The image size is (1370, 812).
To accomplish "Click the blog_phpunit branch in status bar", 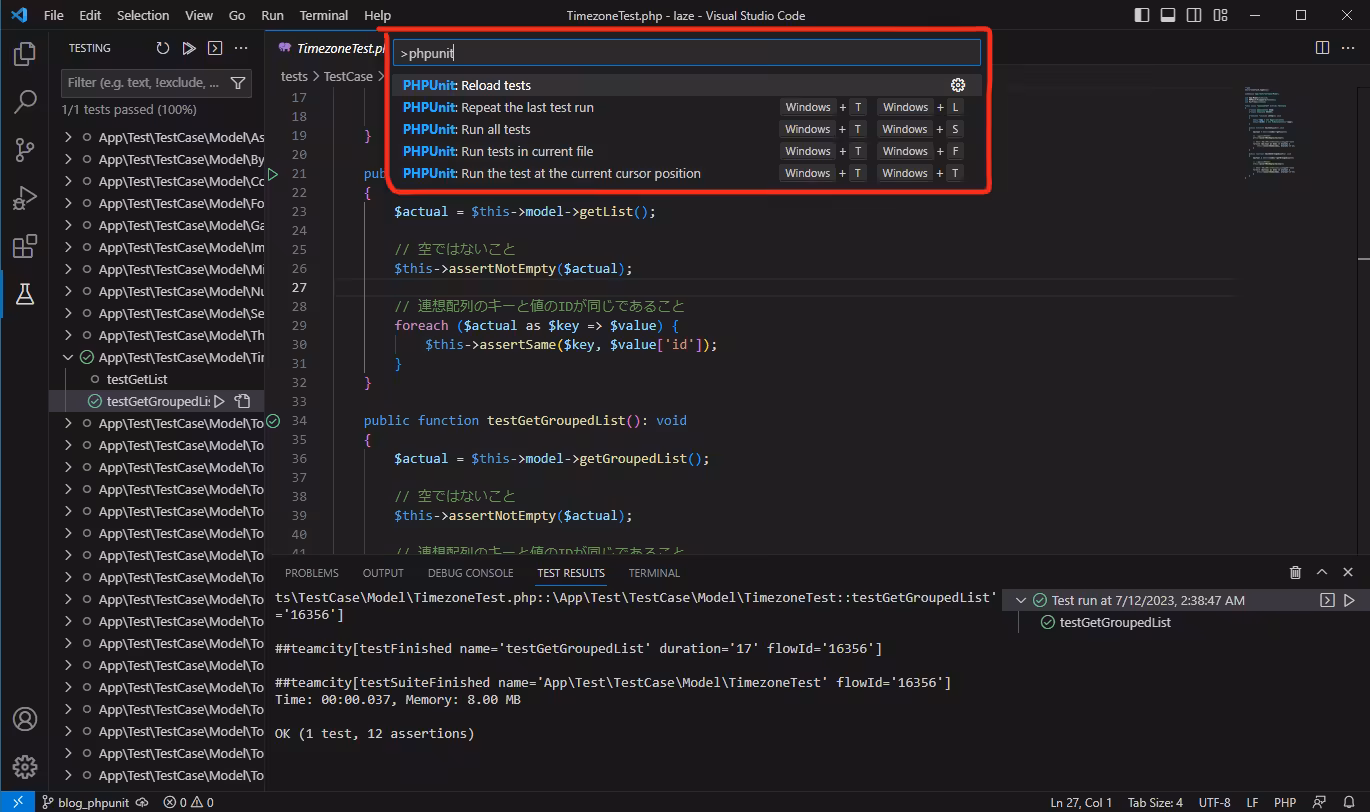I will (x=86, y=802).
